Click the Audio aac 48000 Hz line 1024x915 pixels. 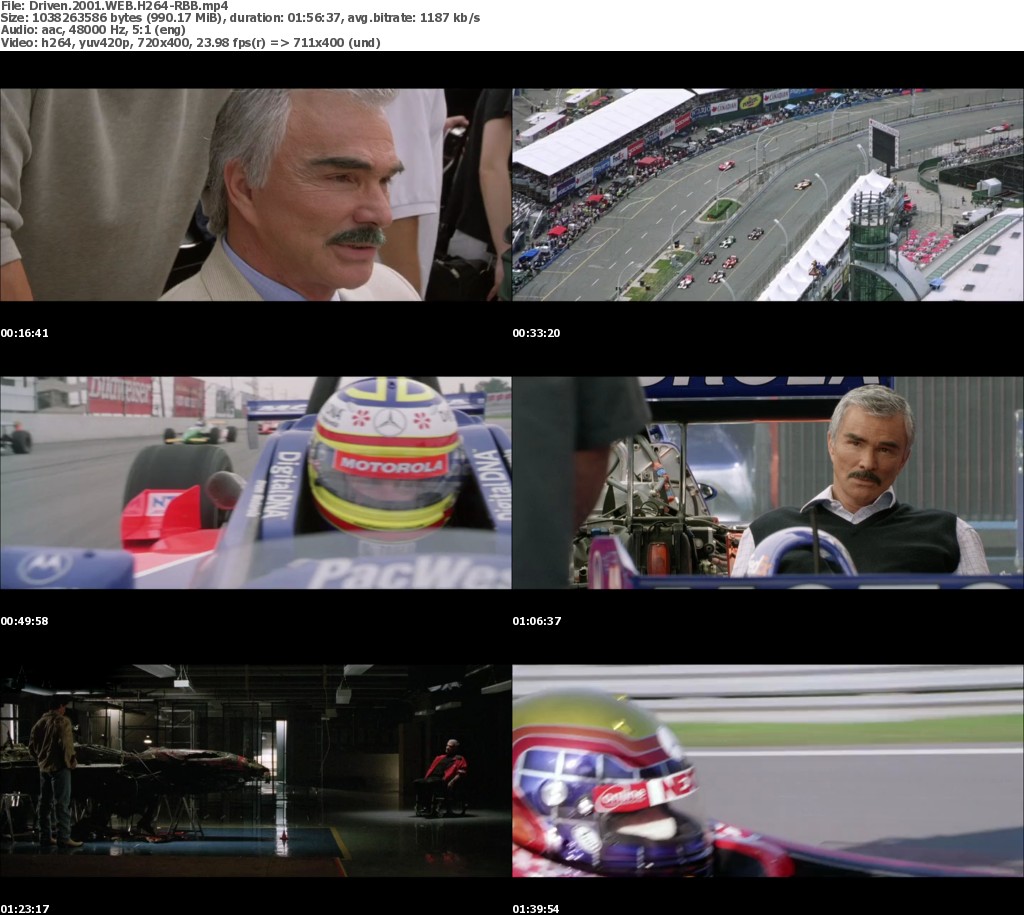click(93, 29)
